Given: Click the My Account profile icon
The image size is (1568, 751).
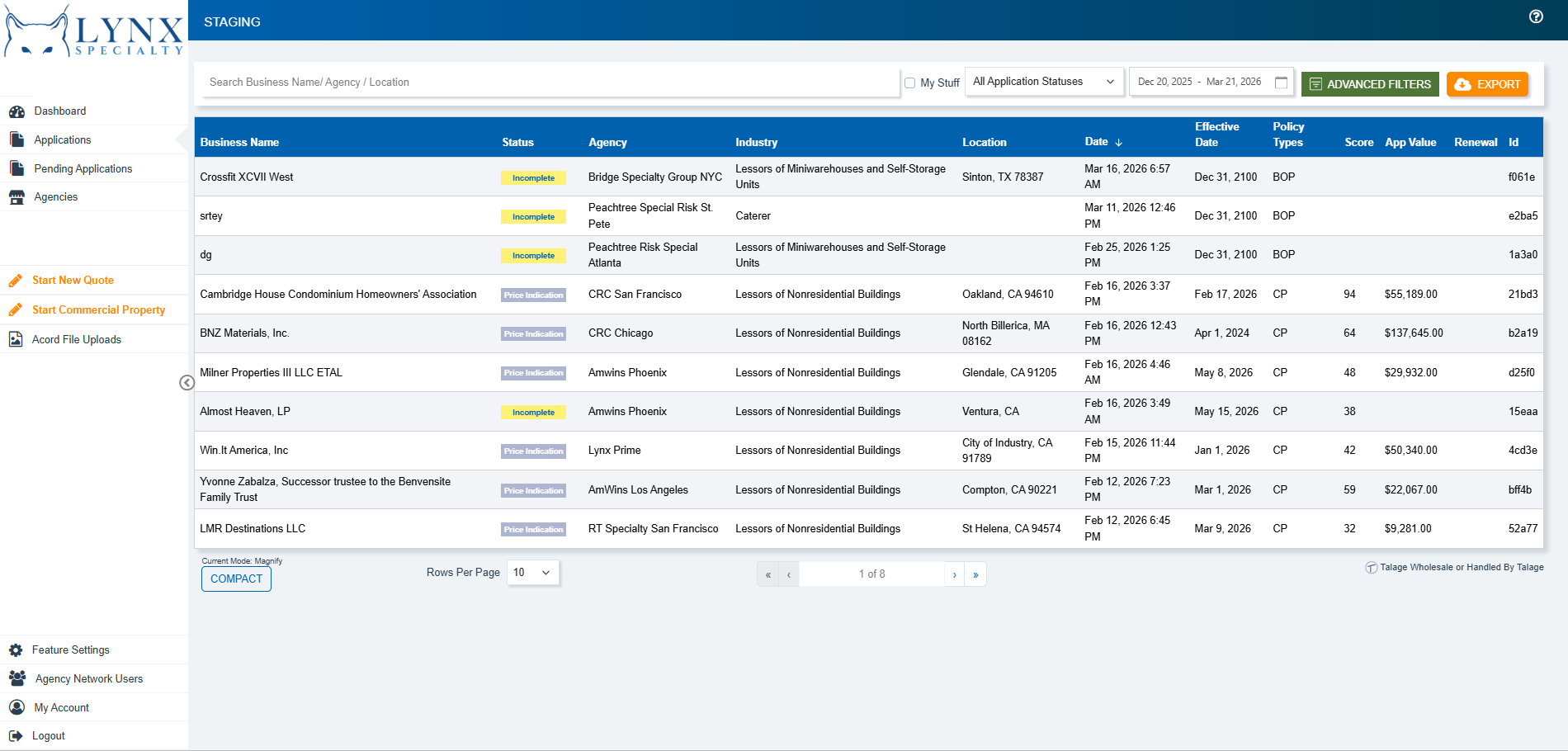Looking at the screenshot, I should pyautogui.click(x=17, y=707).
